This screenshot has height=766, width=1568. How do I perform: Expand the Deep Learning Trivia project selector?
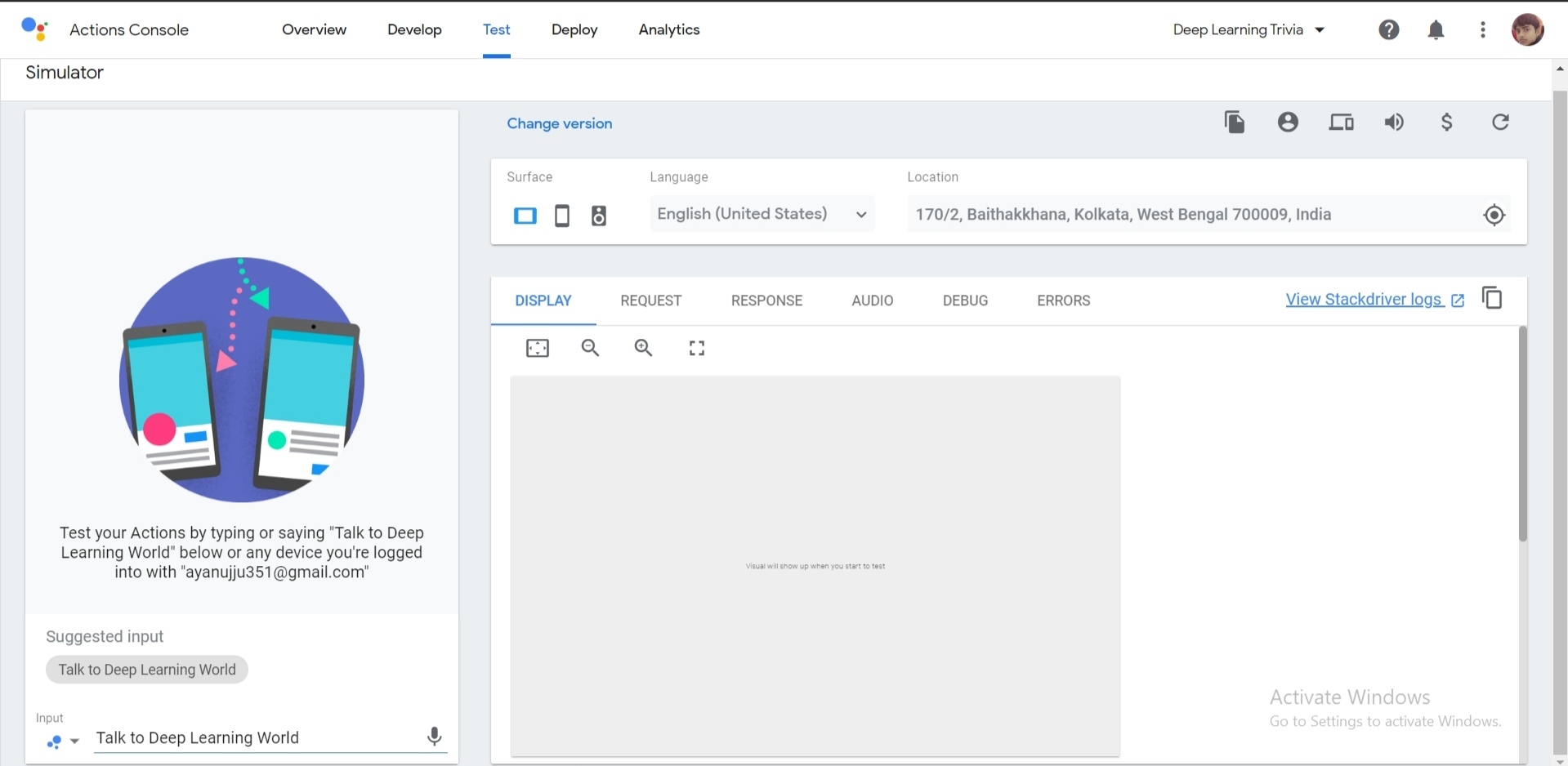[x=1249, y=30]
